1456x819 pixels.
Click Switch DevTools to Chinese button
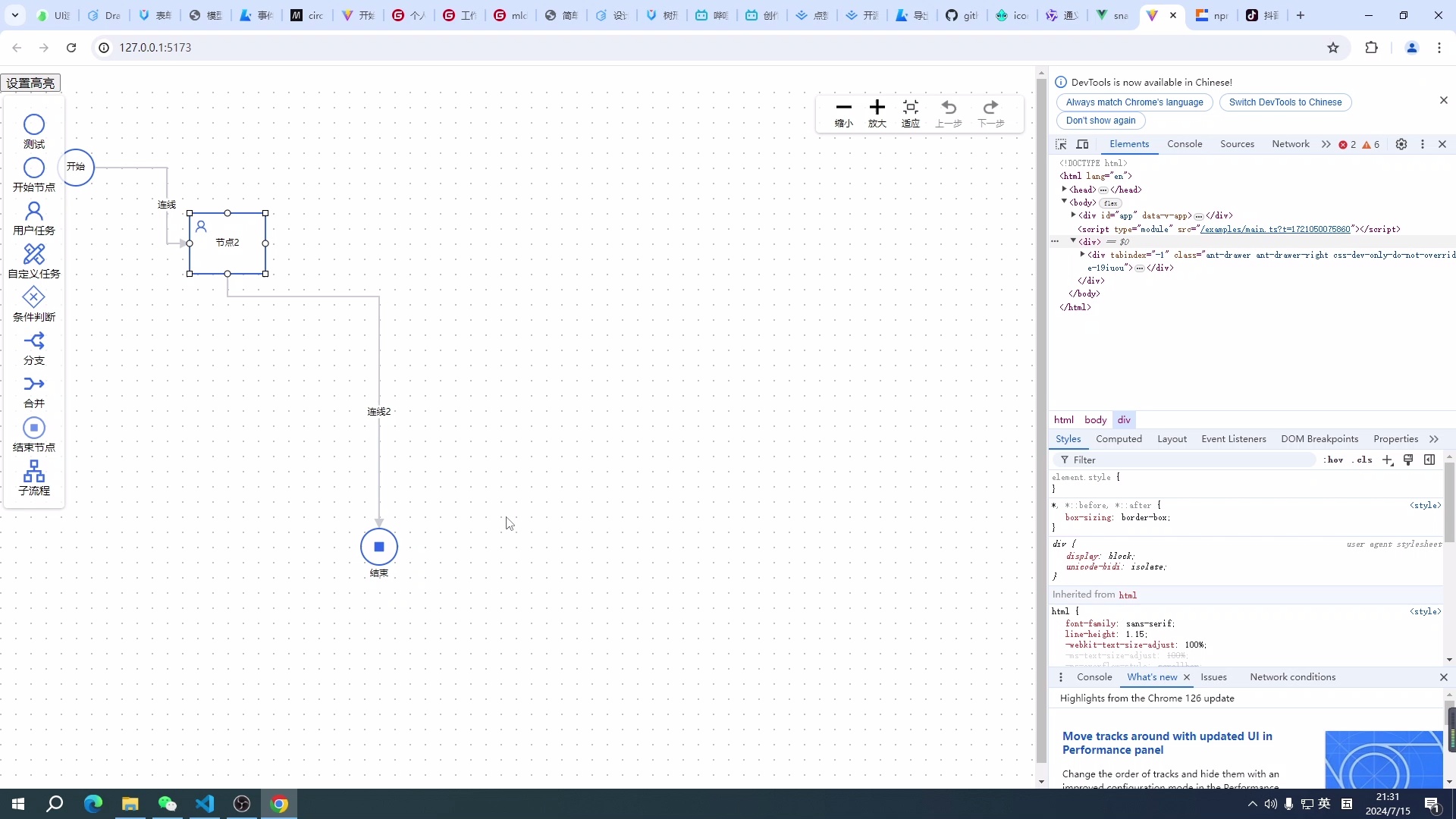1285,102
